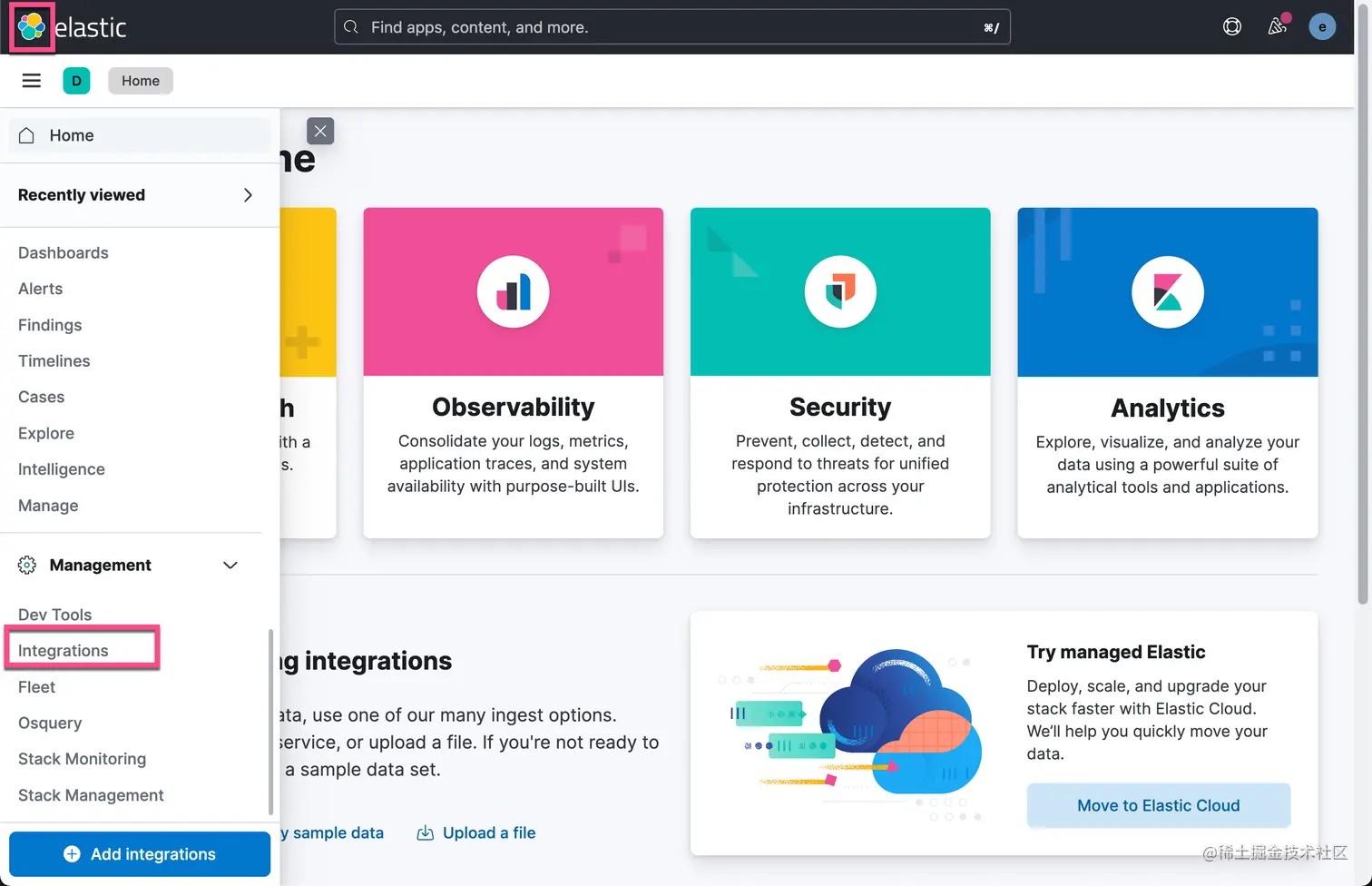Open Dashboards from the sidebar
Viewport: 1372px width, 886px height.
[64, 252]
